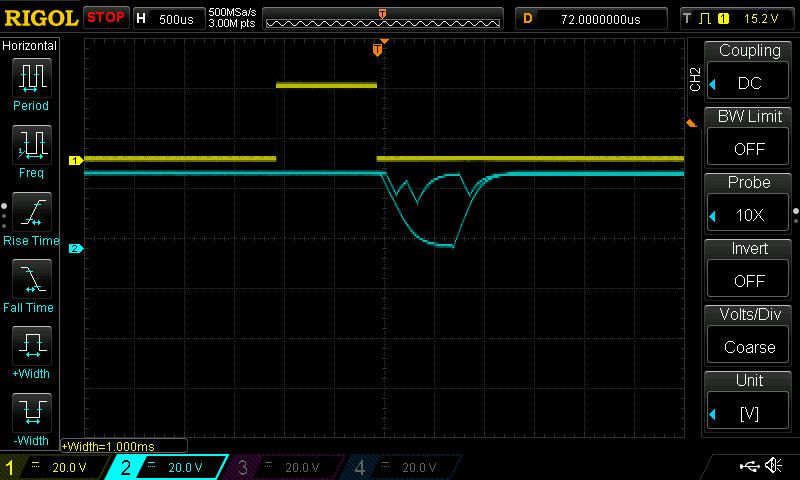Select the Period measurement icon
The image size is (800, 480).
tap(32, 78)
